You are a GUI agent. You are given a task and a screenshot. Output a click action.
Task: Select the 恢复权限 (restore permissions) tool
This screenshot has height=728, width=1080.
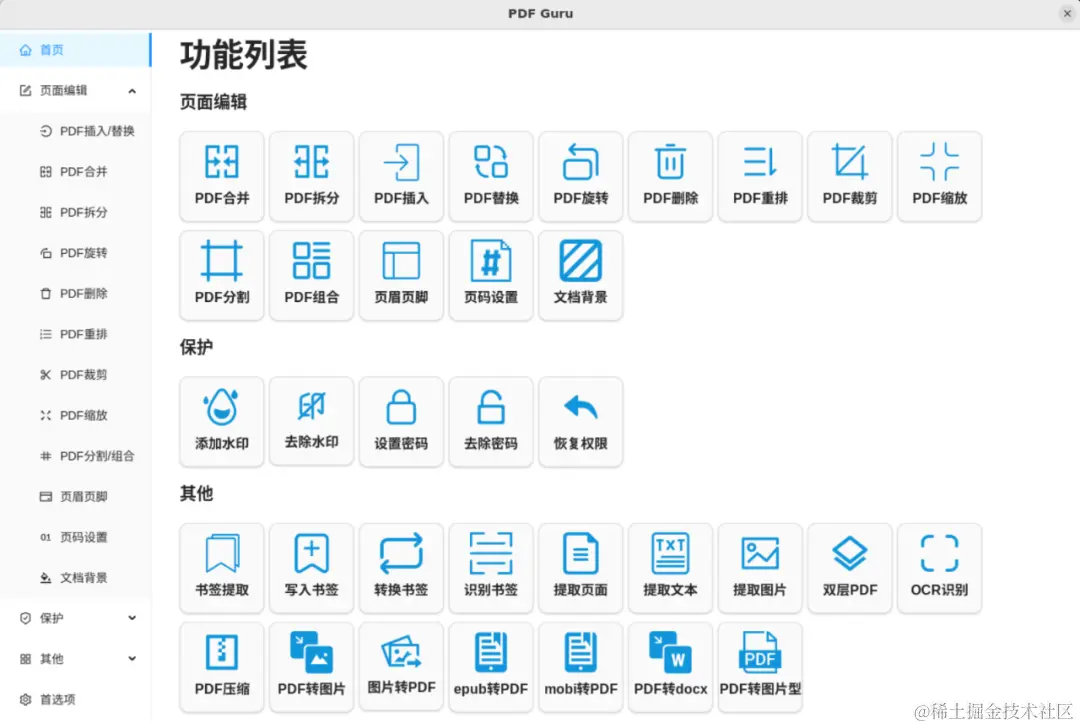pyautogui.click(x=581, y=421)
